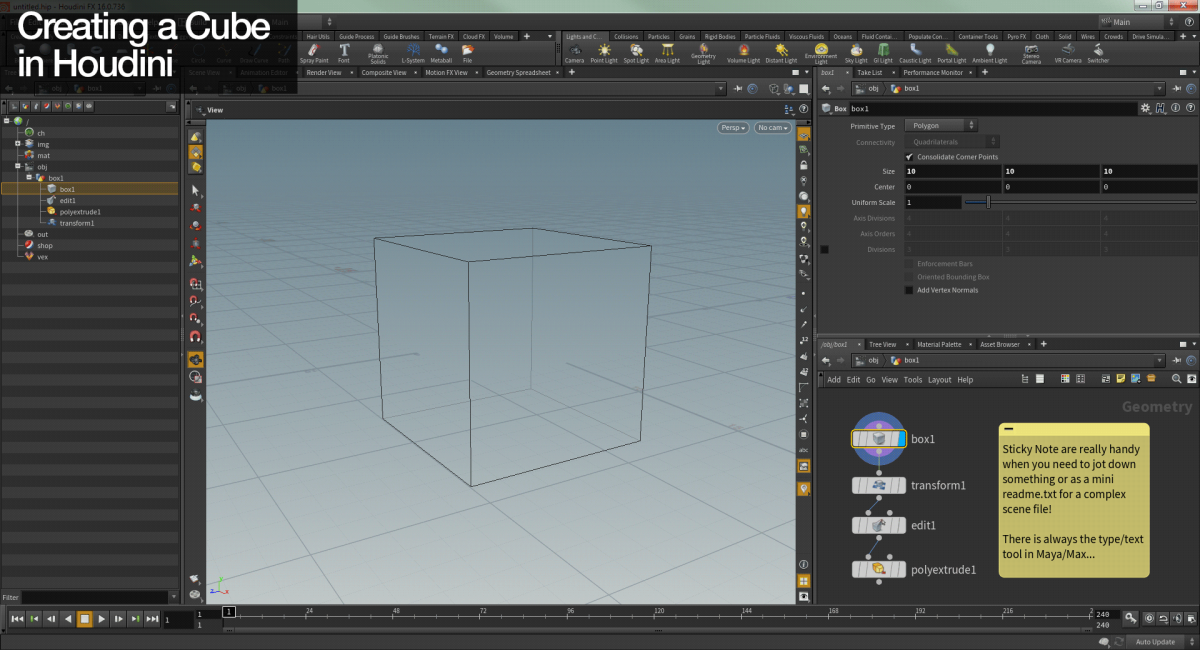Toggle Oriented Bounding Box checkbox

pyautogui.click(x=909, y=277)
